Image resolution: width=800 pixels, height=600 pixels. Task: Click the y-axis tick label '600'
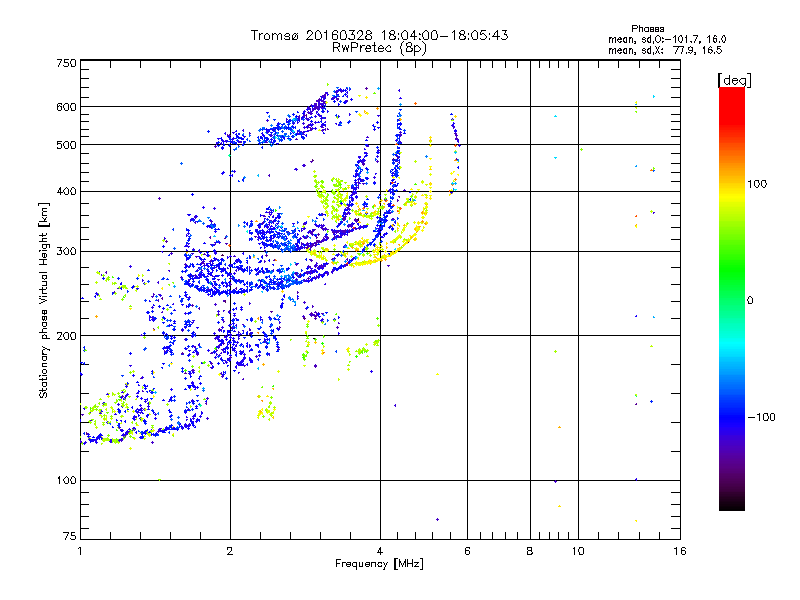tap(66, 107)
